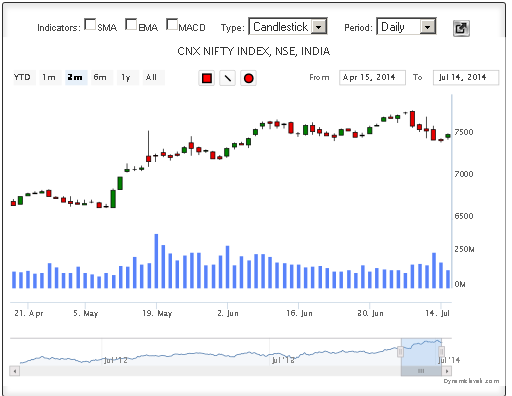Edit the To date field
The width and height of the screenshot is (512, 396).
pyautogui.click(x=466, y=77)
